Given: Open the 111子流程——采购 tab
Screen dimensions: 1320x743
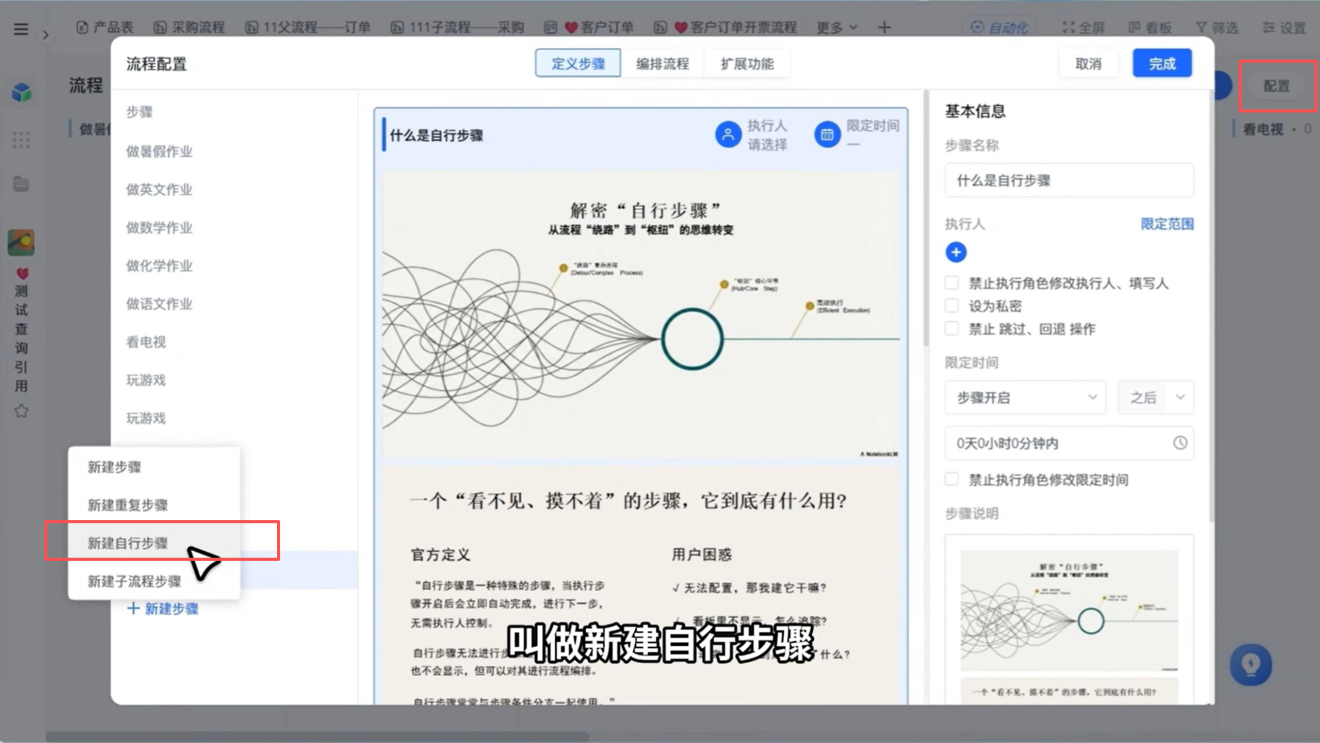Looking at the screenshot, I should click(457, 27).
